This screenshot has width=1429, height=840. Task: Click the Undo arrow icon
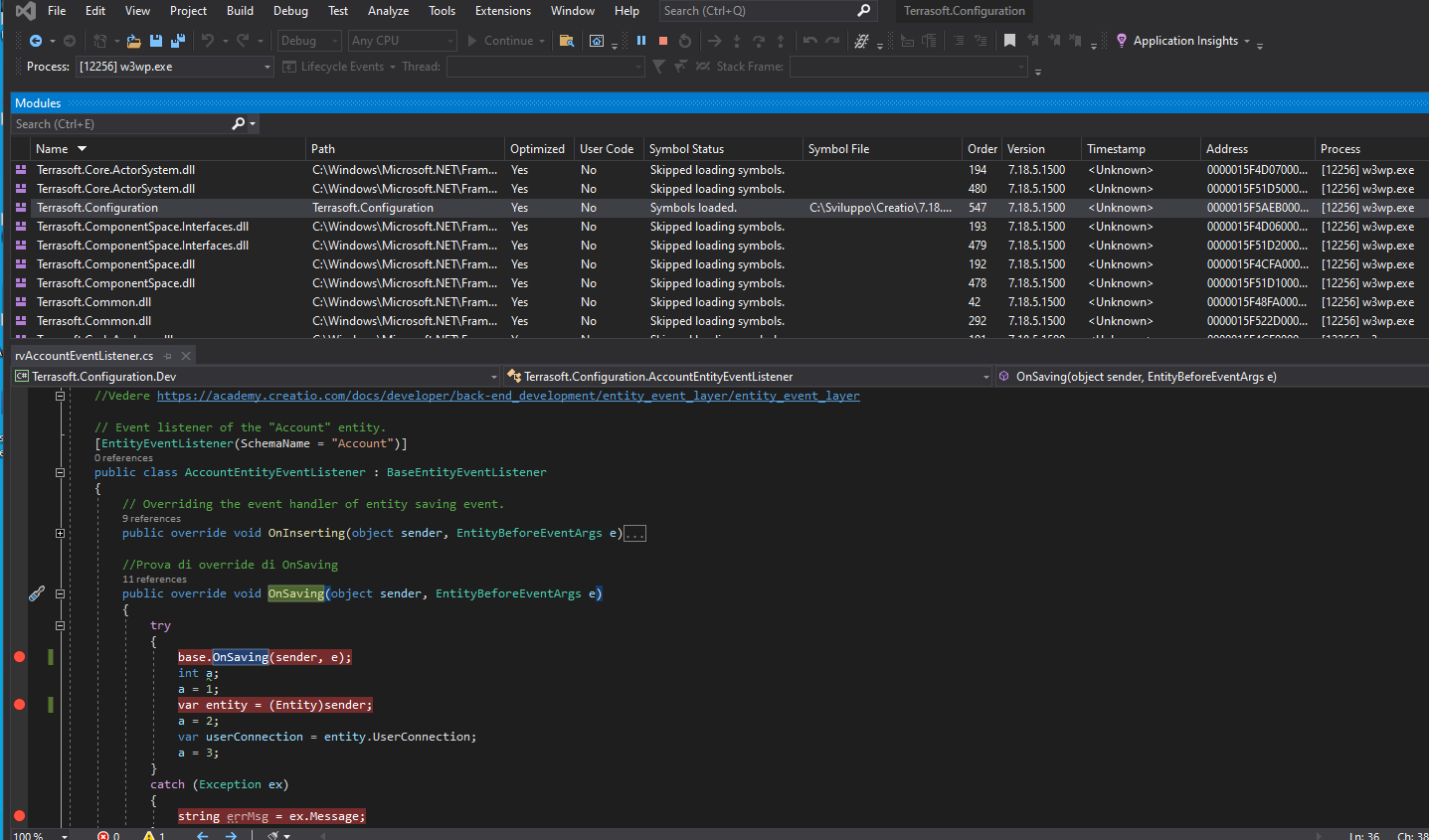pyautogui.click(x=208, y=41)
